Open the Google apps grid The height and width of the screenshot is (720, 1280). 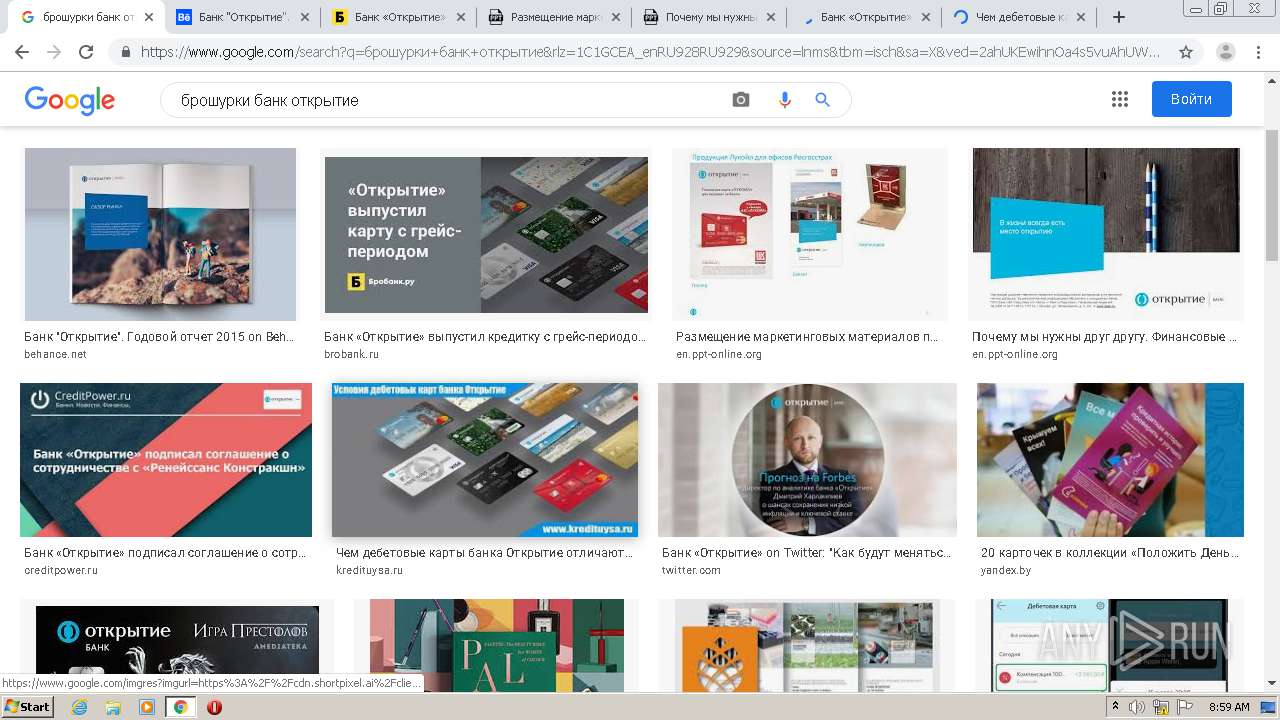pyautogui.click(x=1120, y=99)
